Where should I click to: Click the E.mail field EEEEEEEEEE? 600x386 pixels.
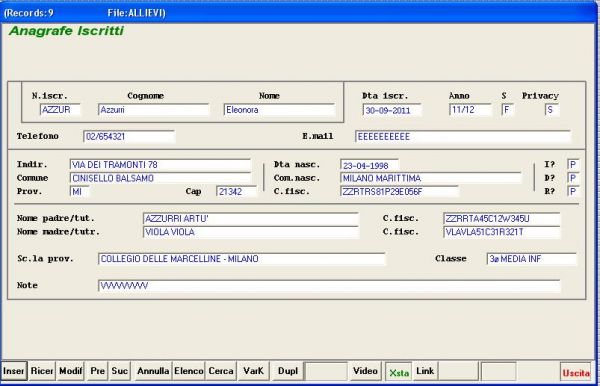(463, 136)
